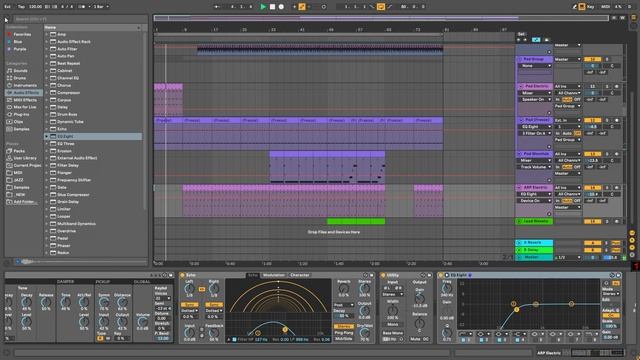Open the Drums category

pos(20,78)
